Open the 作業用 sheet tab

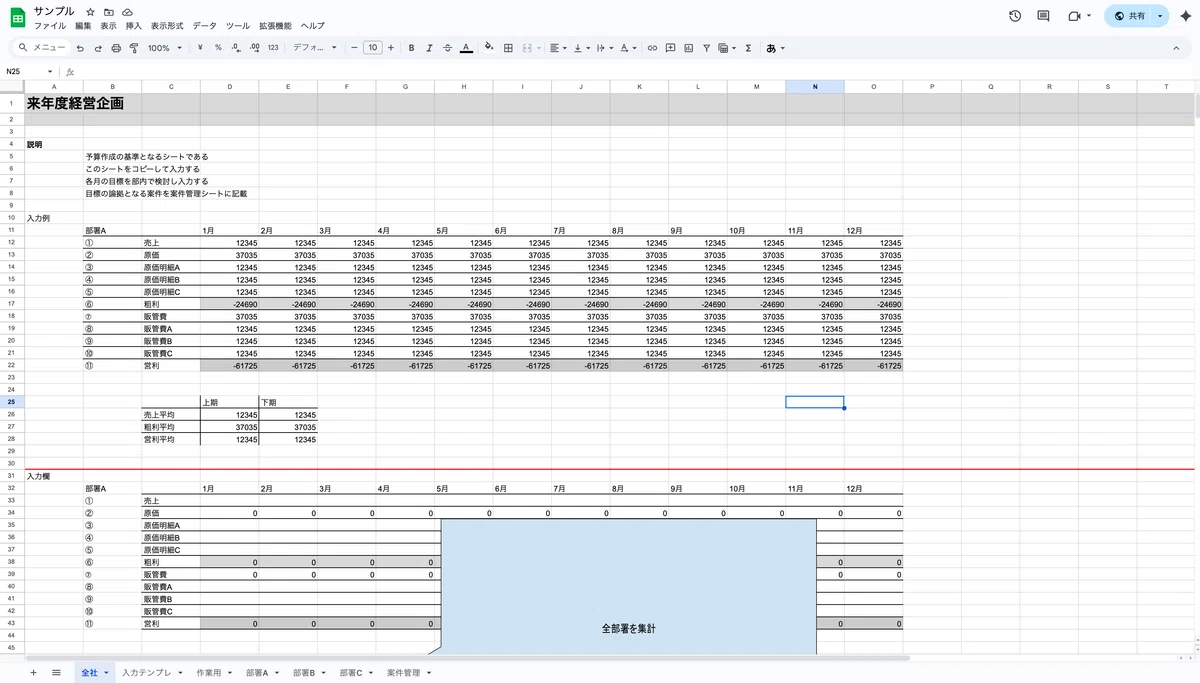(x=214, y=673)
